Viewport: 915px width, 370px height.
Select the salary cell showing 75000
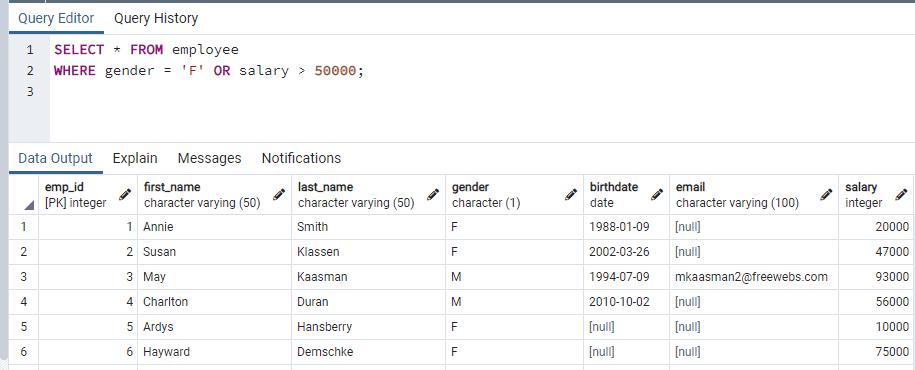(x=876, y=352)
